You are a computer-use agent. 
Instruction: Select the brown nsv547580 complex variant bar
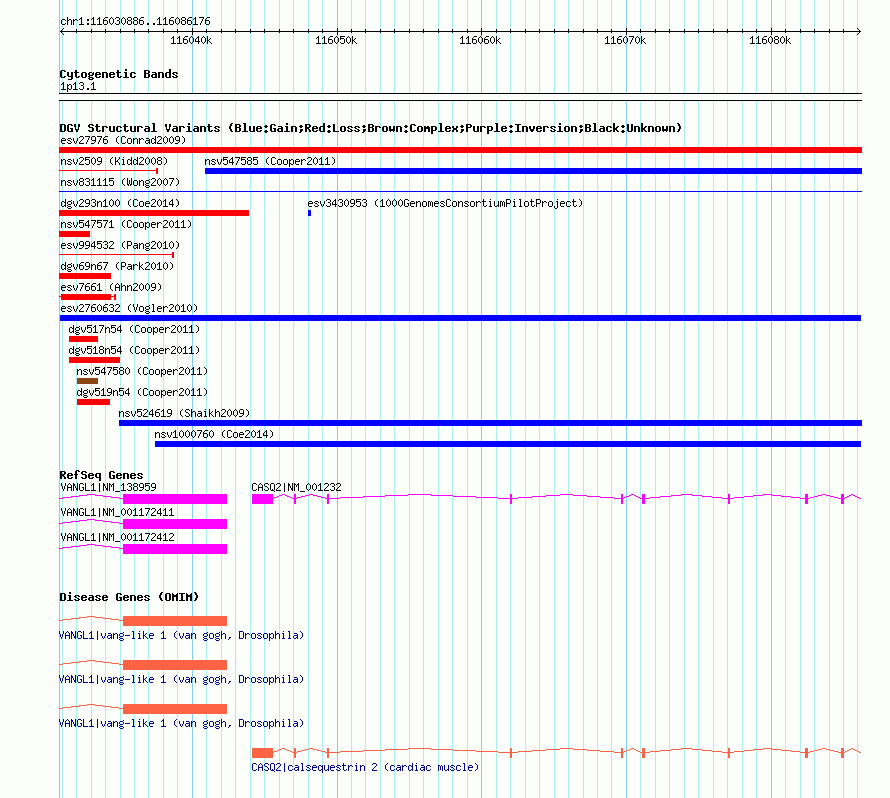click(x=87, y=381)
